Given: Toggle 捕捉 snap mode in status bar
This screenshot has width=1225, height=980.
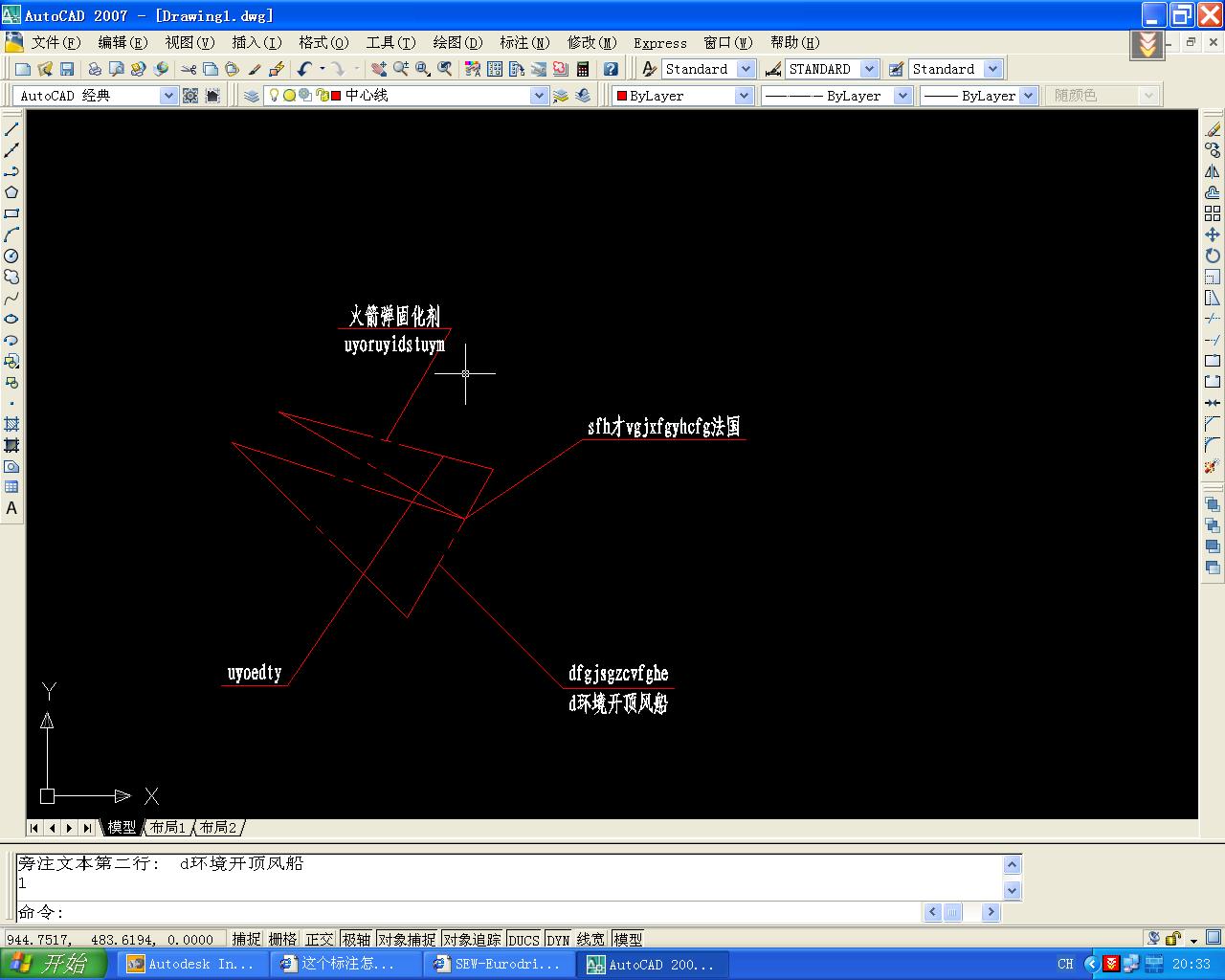Looking at the screenshot, I should 246,940.
